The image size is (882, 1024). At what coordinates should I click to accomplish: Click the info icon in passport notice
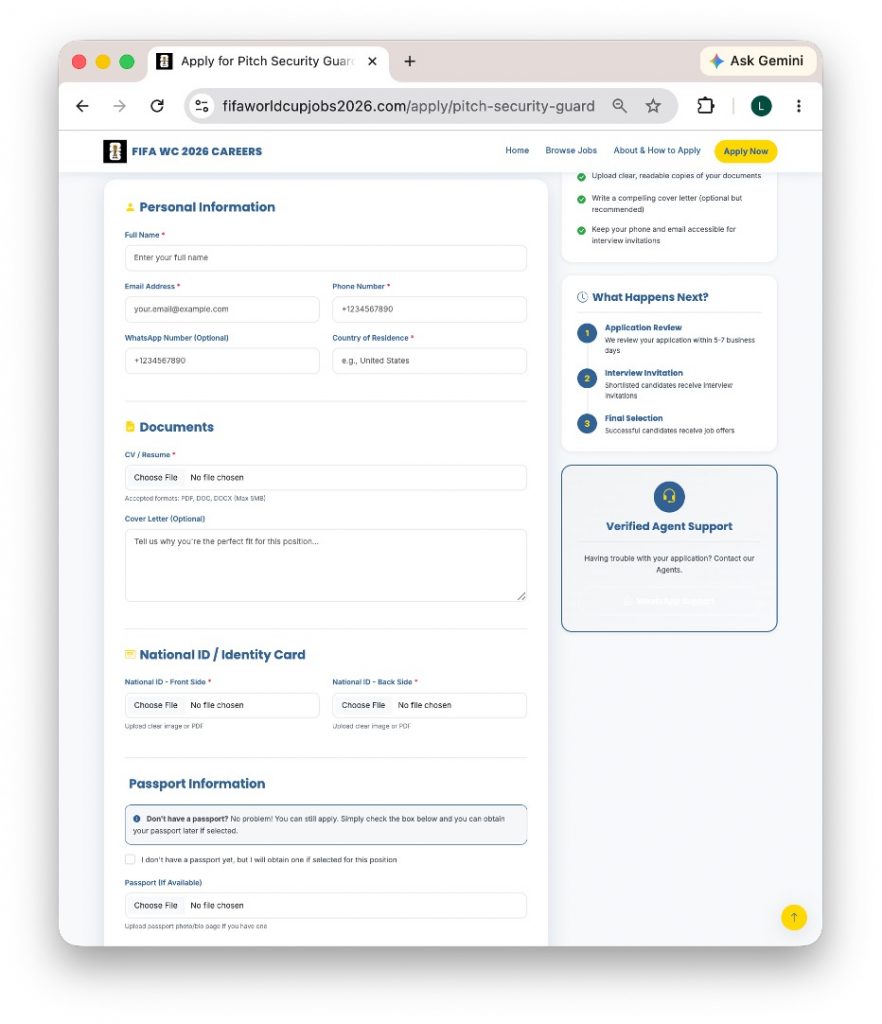136,818
